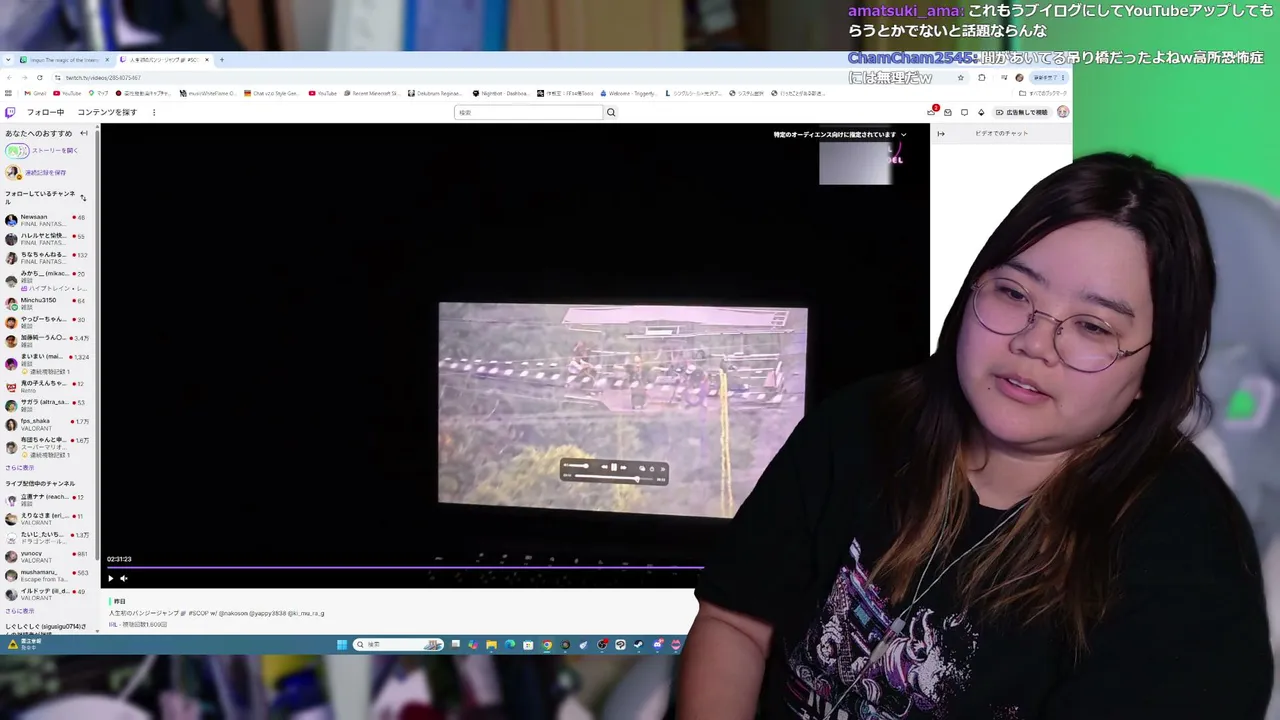Open the マップ bookmark
1280x720 pixels.
click(x=98, y=93)
